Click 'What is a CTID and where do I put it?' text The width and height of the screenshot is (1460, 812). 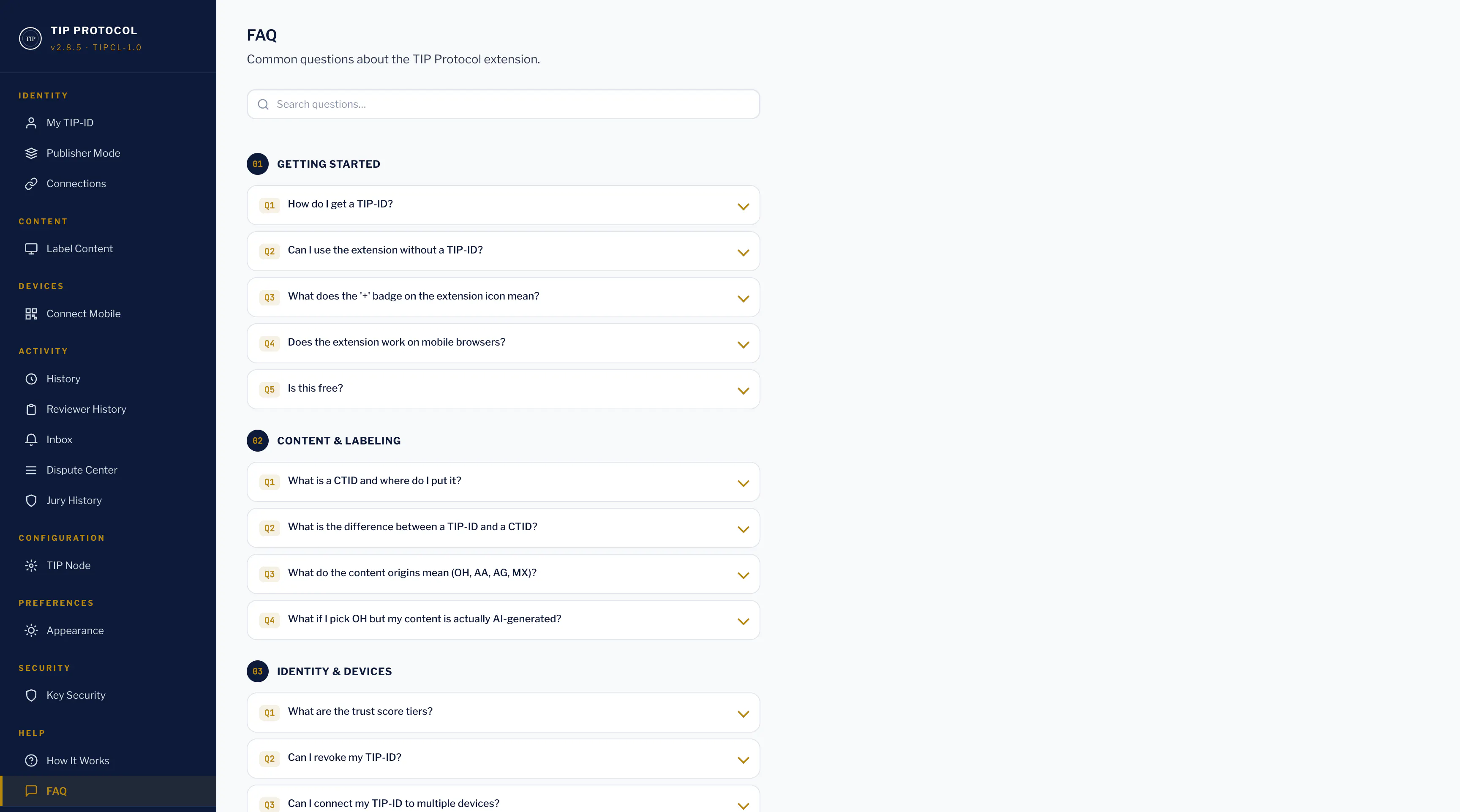(375, 481)
